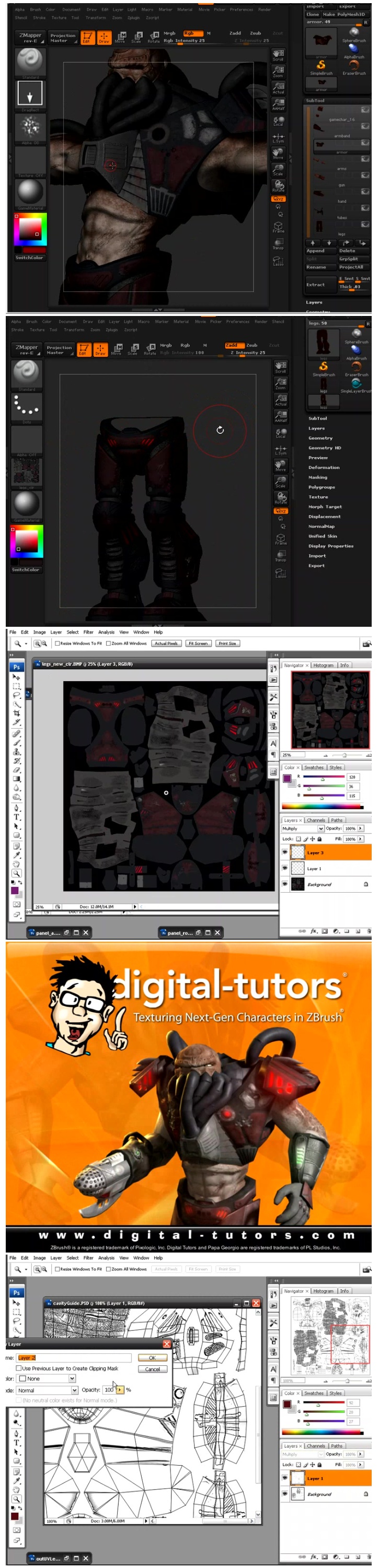The height and width of the screenshot is (1568, 379).
Task: Hide Background layer in legs_new_clr Layers panel
Action: pos(284,884)
